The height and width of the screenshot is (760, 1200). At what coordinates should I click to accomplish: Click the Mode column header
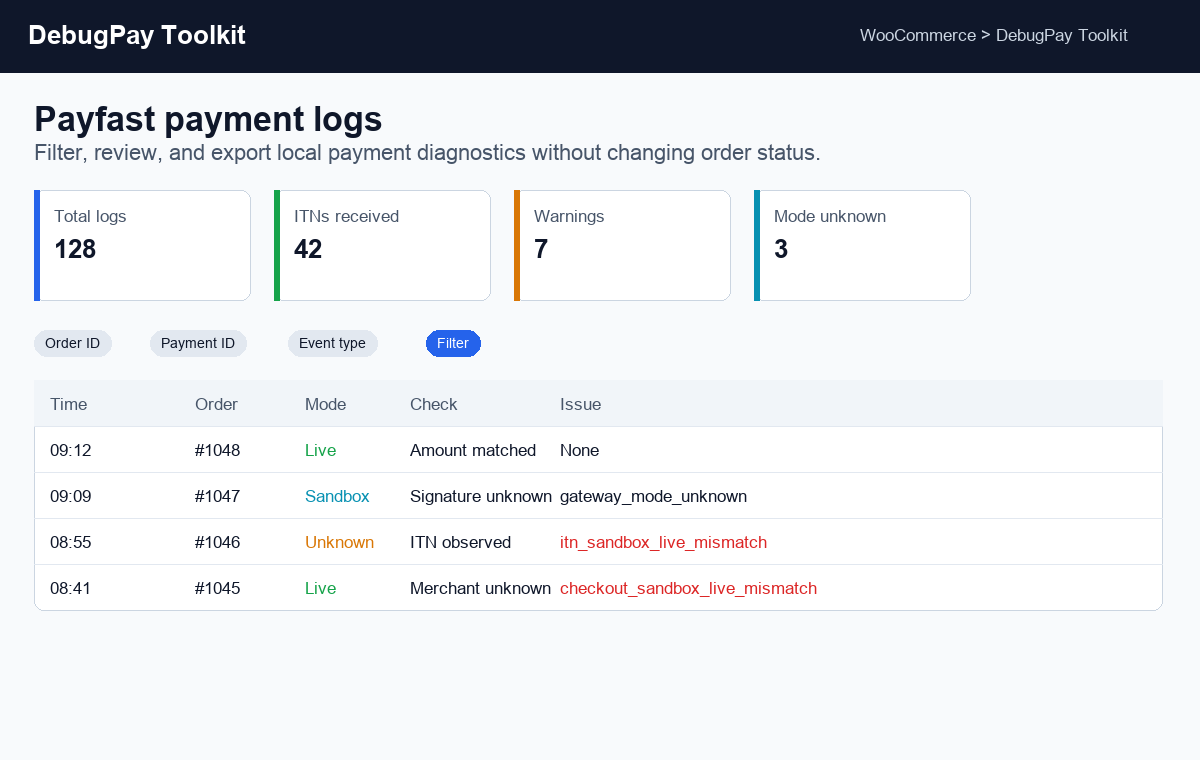pyautogui.click(x=326, y=404)
